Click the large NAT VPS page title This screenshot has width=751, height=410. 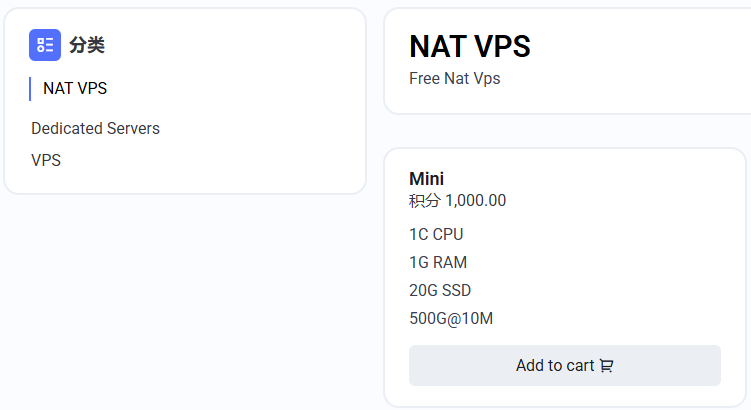[470, 46]
